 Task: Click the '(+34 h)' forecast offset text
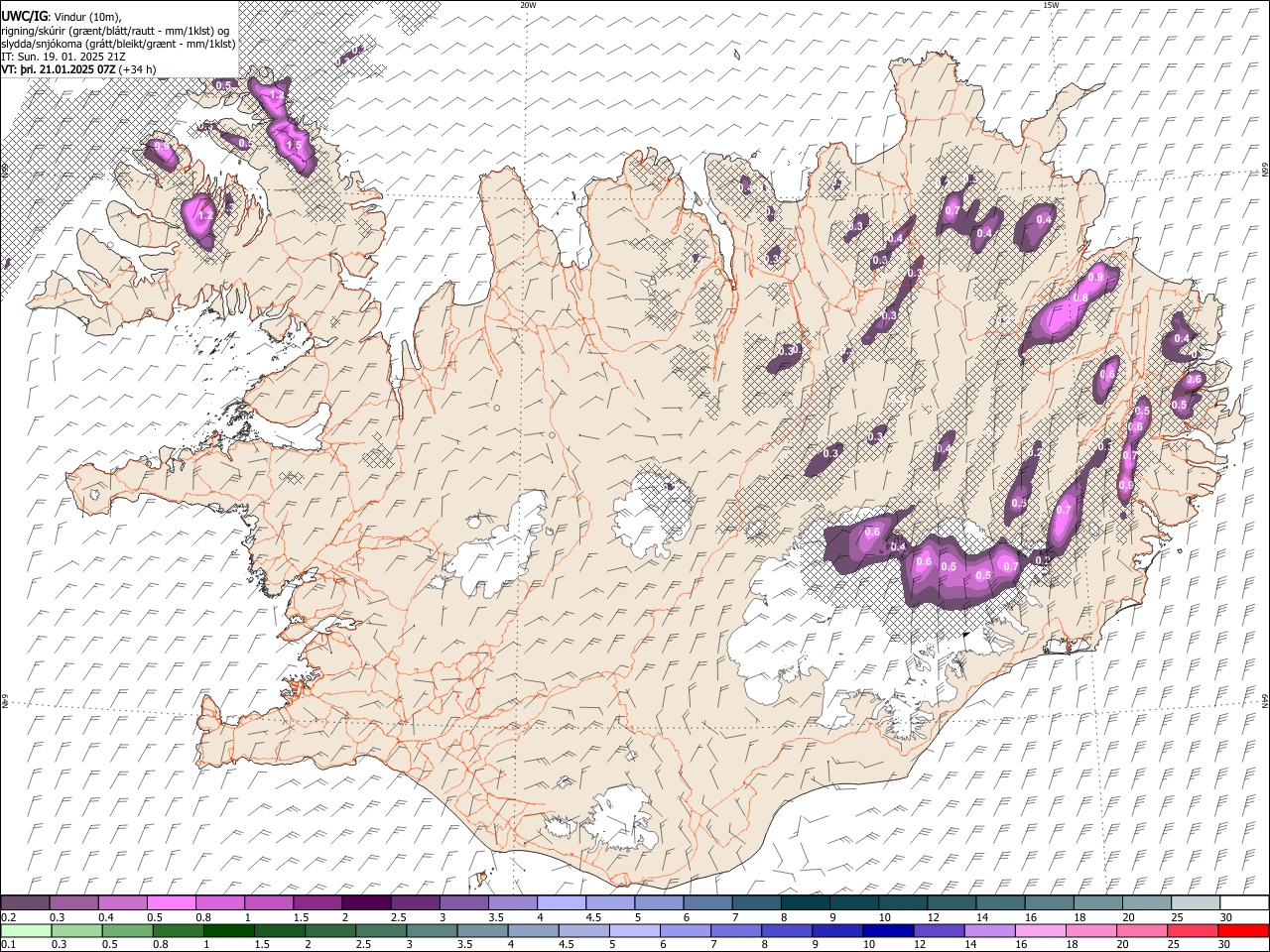coord(138,69)
